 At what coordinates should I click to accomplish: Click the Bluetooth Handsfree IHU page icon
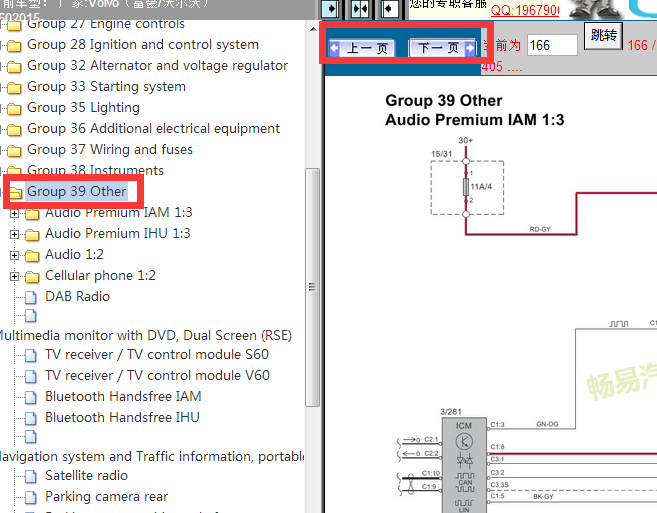pyautogui.click(x=31, y=418)
